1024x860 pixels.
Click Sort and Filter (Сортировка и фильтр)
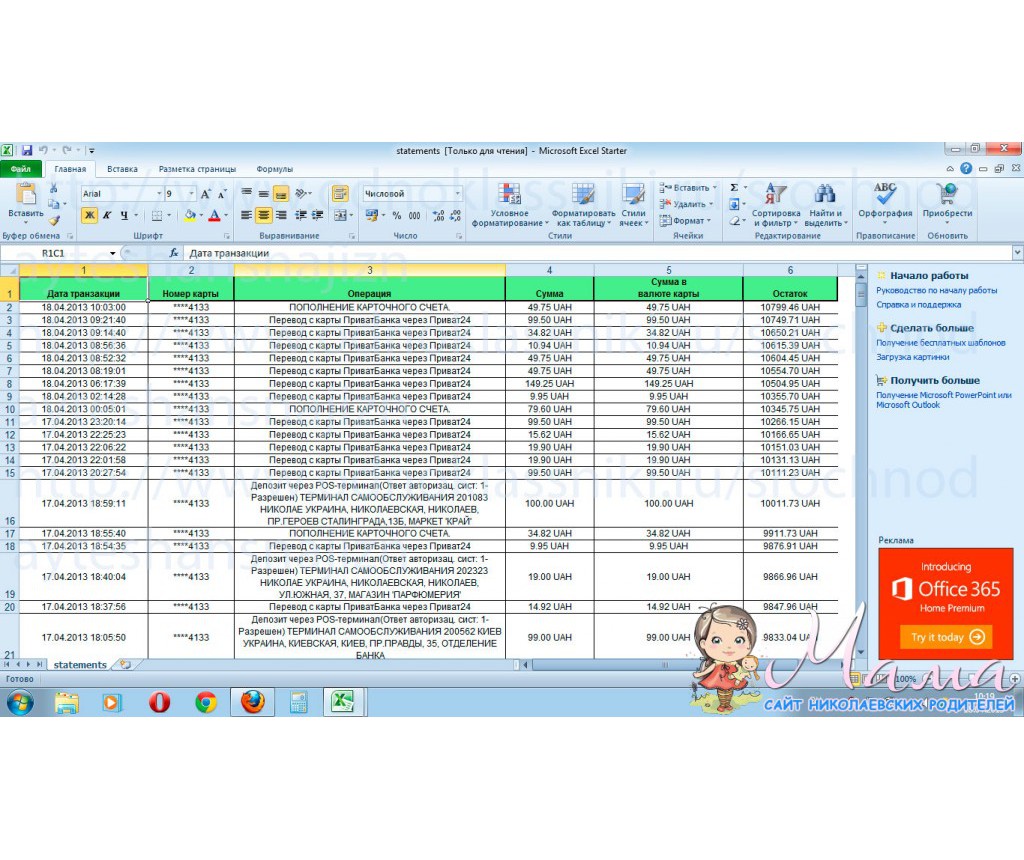tap(775, 205)
